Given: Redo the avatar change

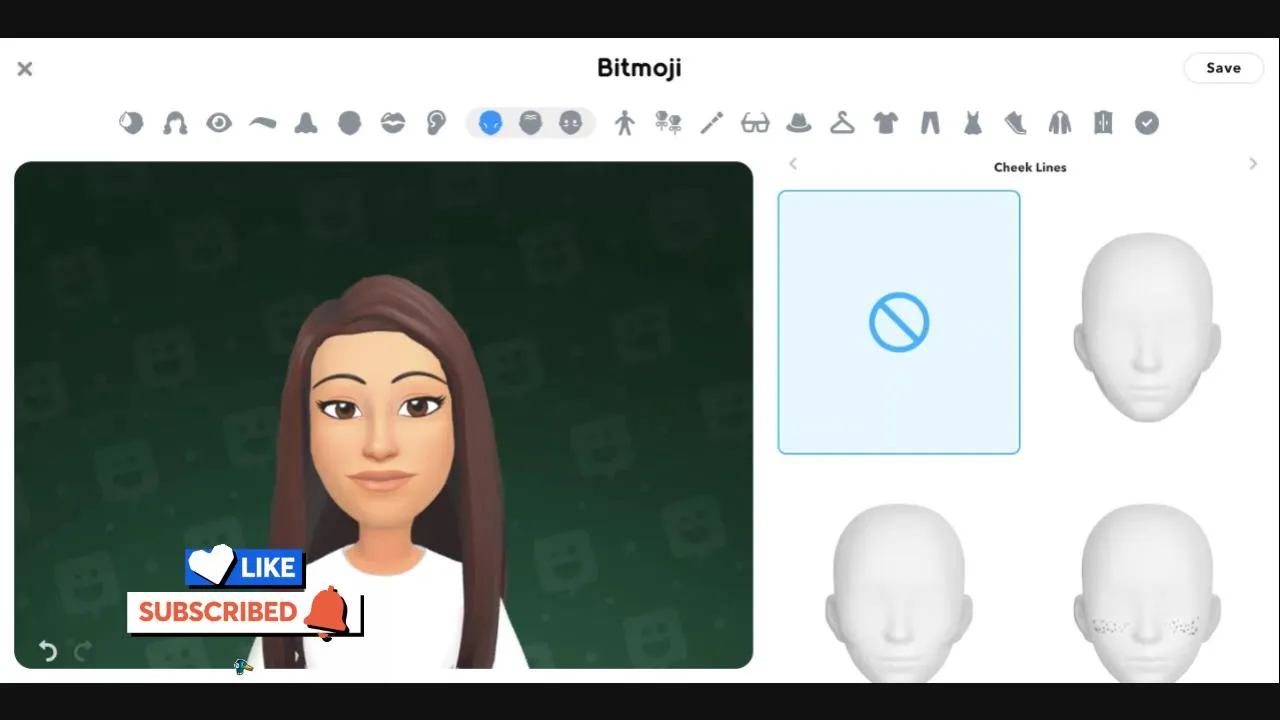Looking at the screenshot, I should pos(83,651).
